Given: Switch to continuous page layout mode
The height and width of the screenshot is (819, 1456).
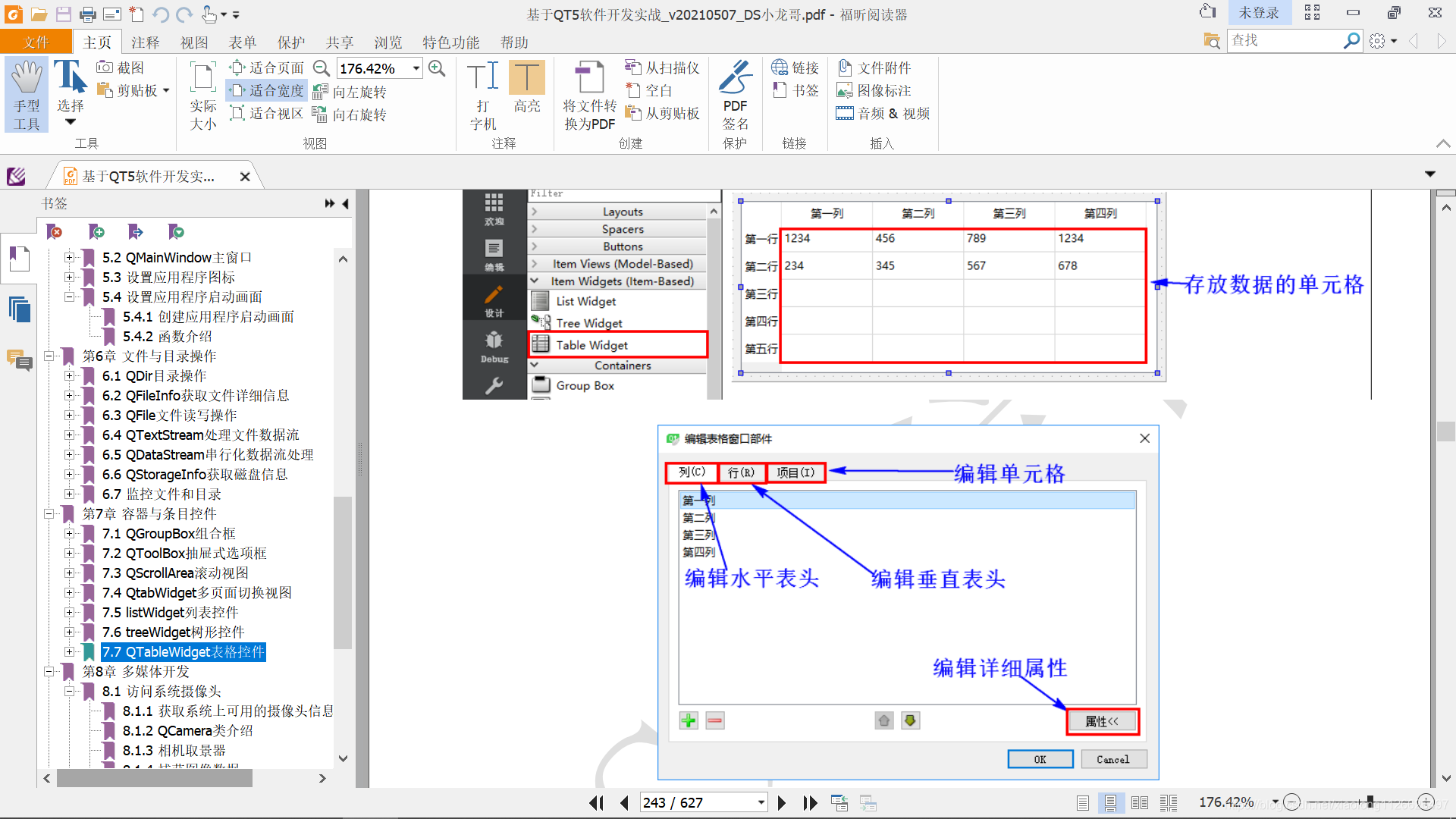Looking at the screenshot, I should coord(1110,802).
